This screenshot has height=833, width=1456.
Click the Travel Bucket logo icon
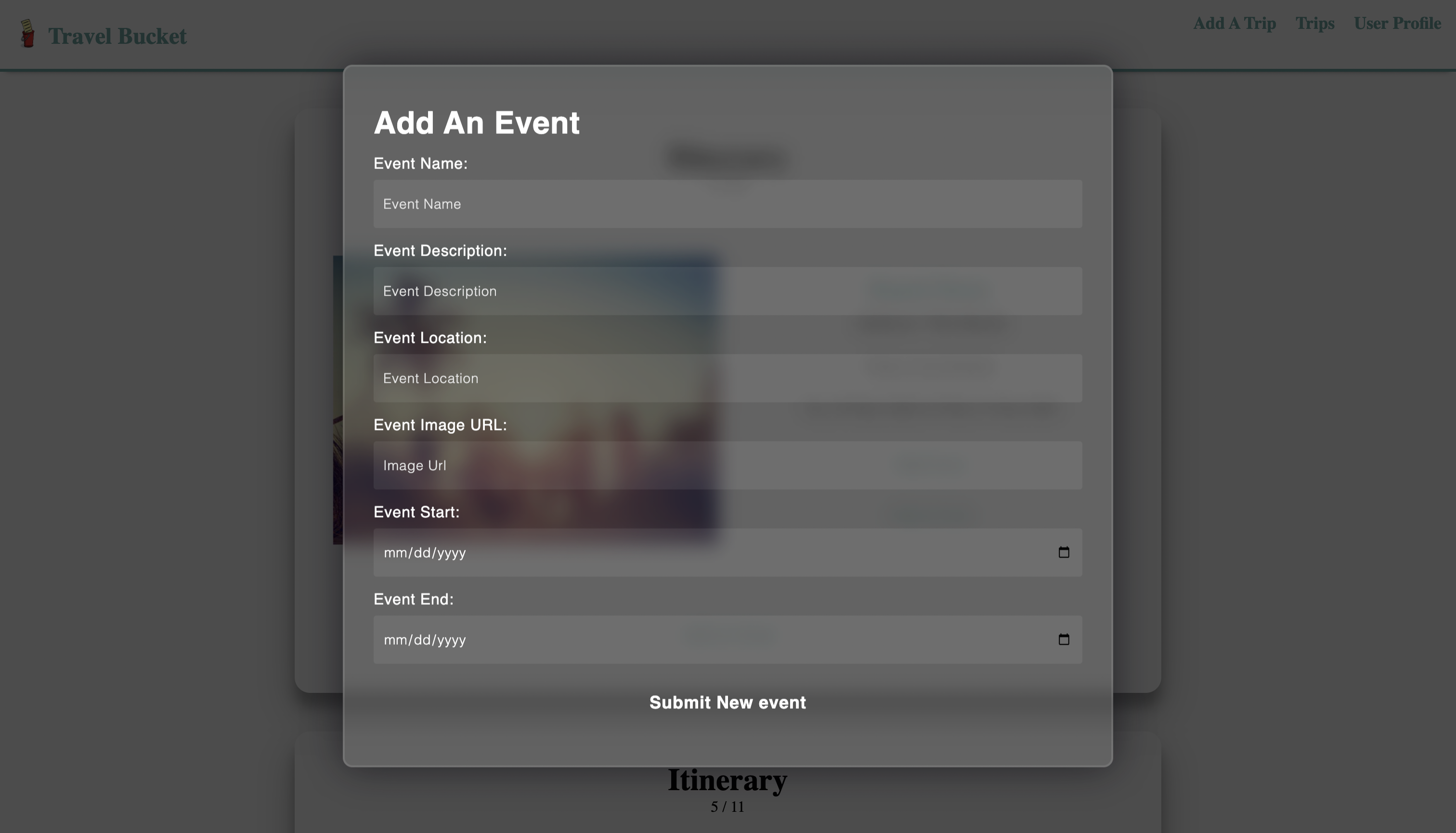(x=27, y=33)
